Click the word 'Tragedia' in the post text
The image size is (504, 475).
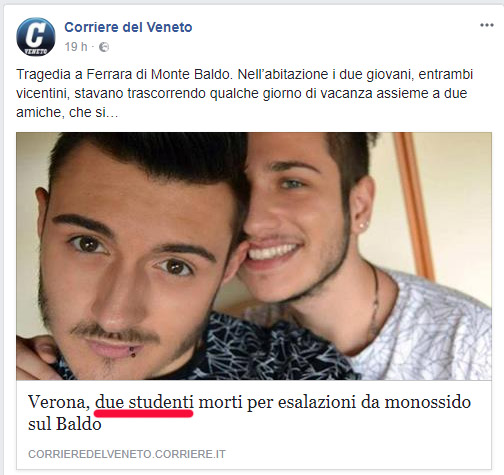point(45,74)
